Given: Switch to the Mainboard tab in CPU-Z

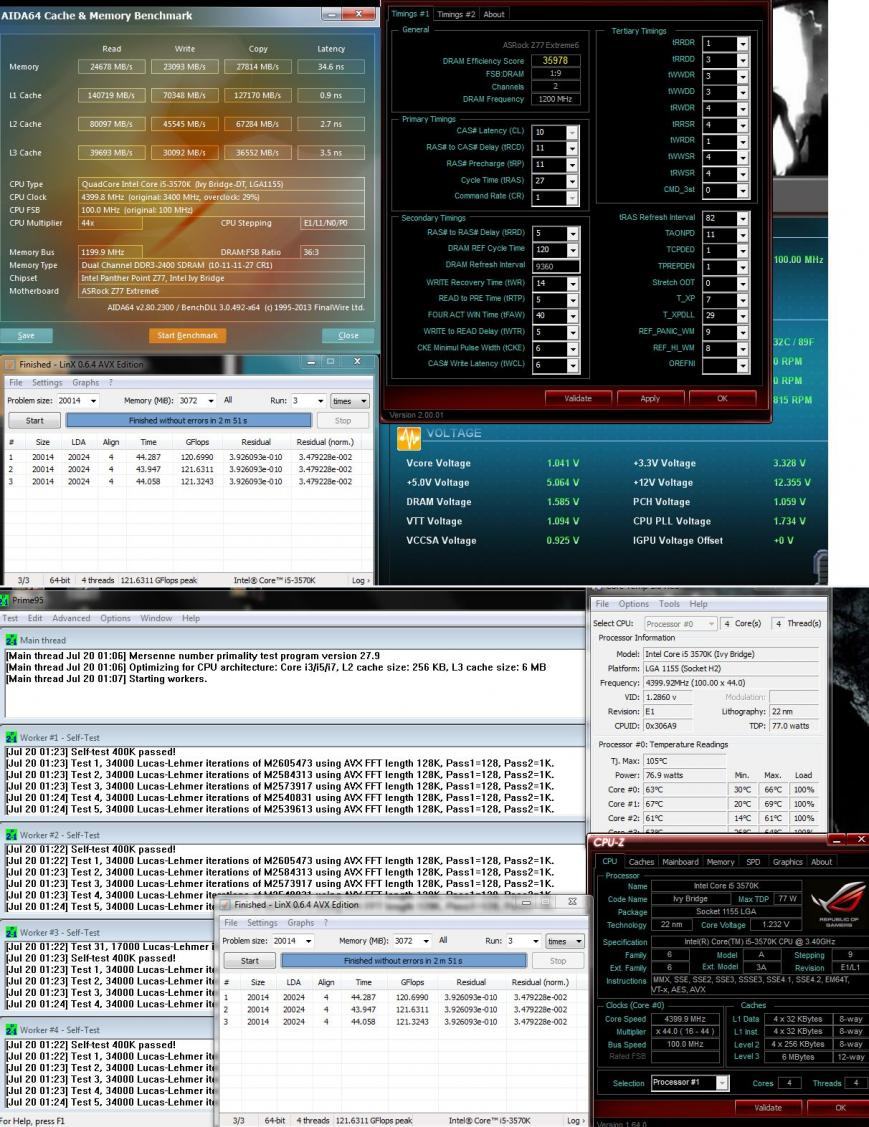Looking at the screenshot, I should (680, 862).
